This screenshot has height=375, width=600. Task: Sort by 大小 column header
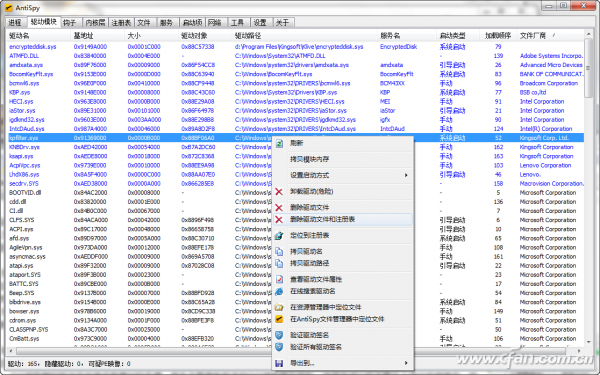click(152, 36)
